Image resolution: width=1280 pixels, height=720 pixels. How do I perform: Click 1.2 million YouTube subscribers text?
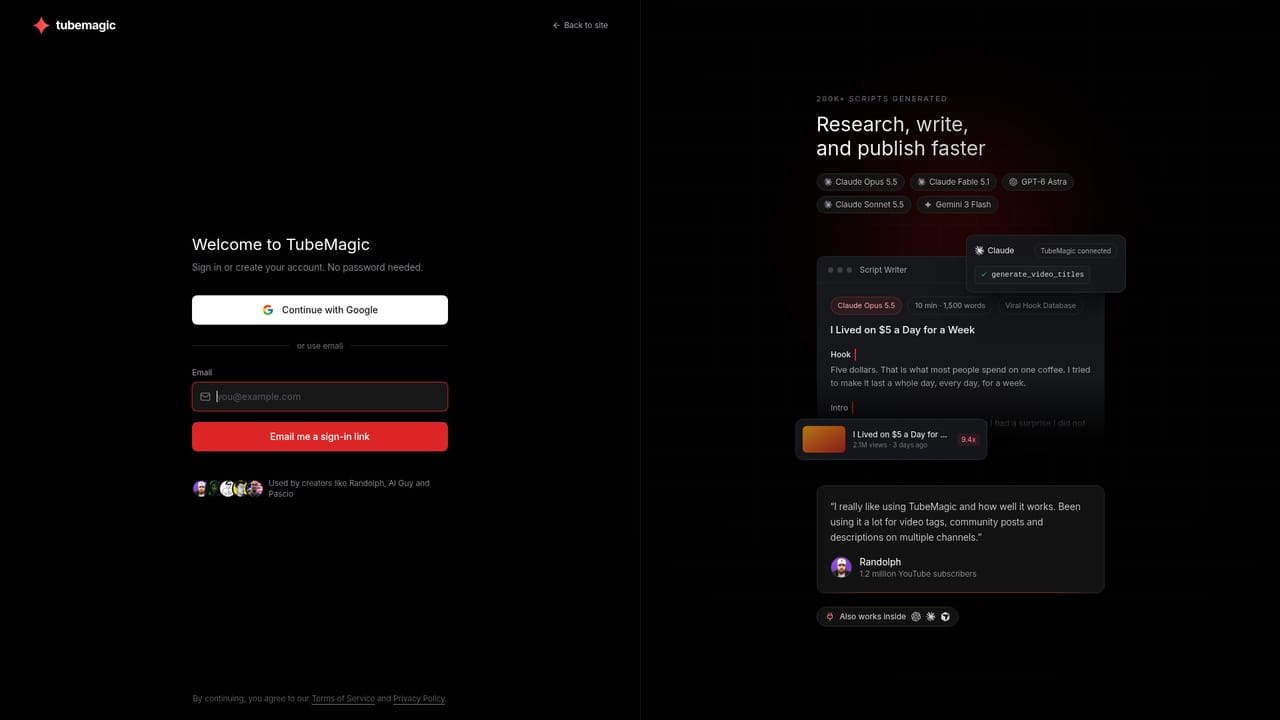point(918,574)
